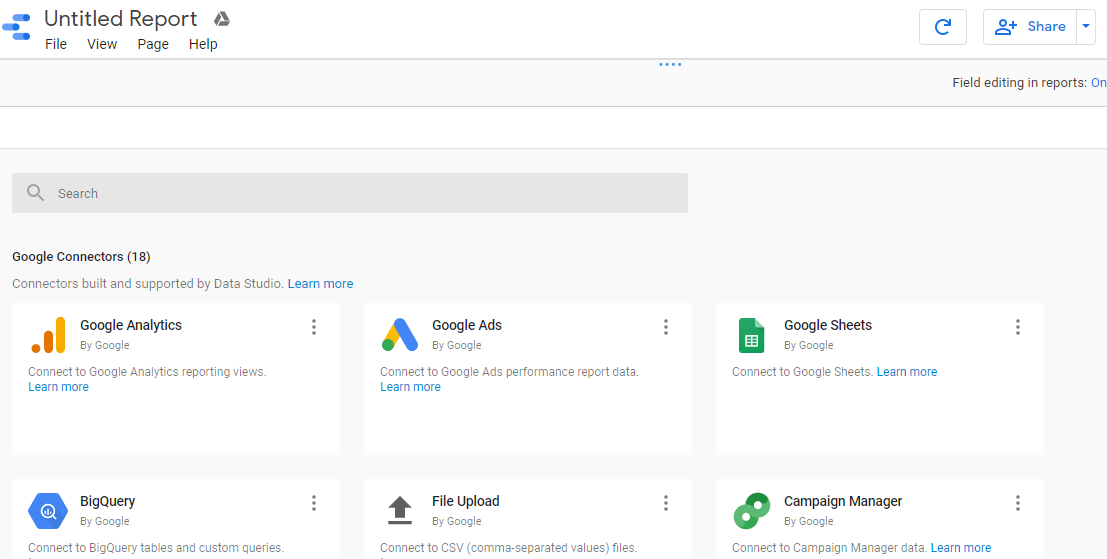The image size is (1107, 559).
Task: Select the File Upload arrow icon
Action: pos(400,511)
